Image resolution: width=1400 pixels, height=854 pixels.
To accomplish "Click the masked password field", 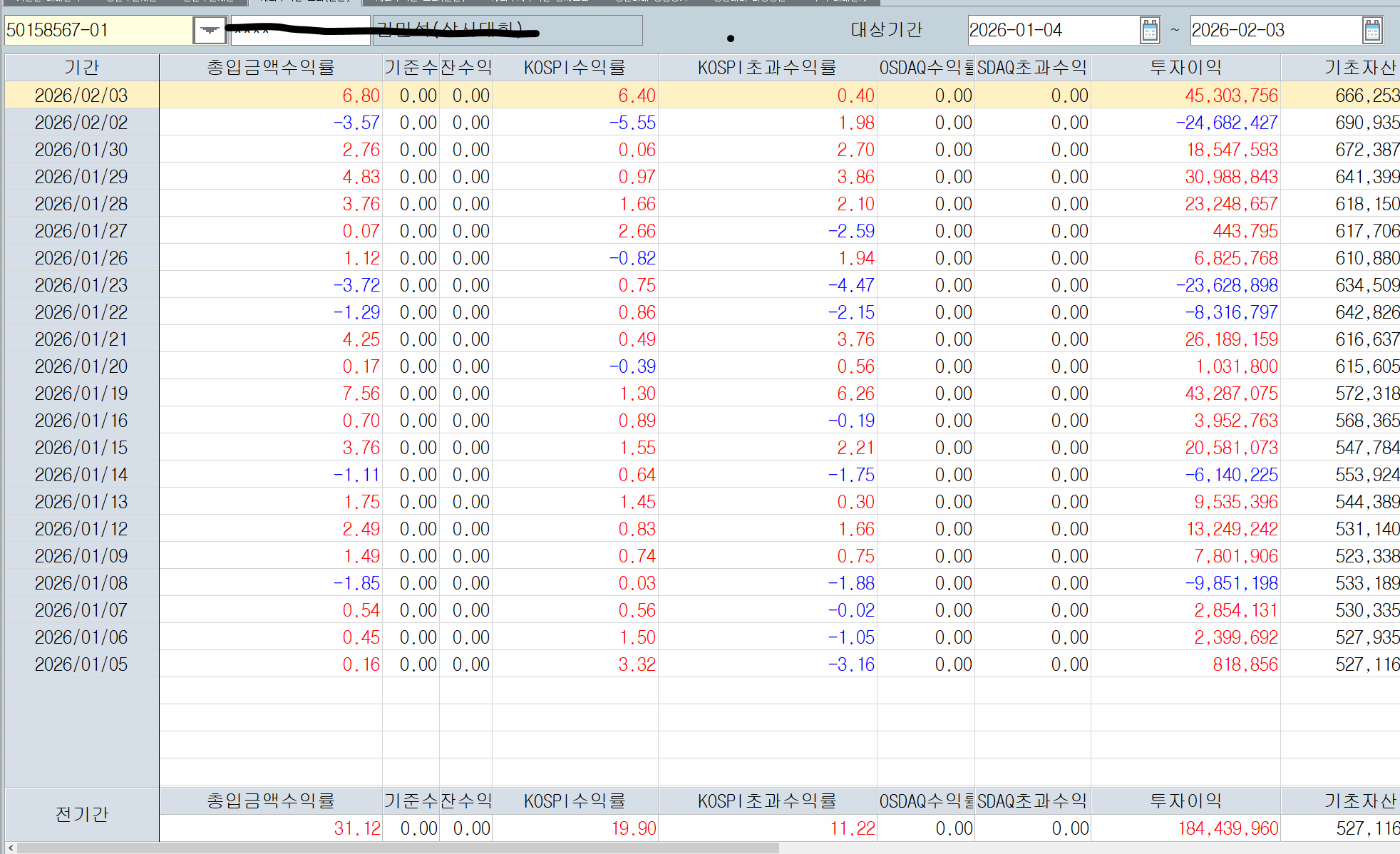I will pyautogui.click(x=299, y=30).
